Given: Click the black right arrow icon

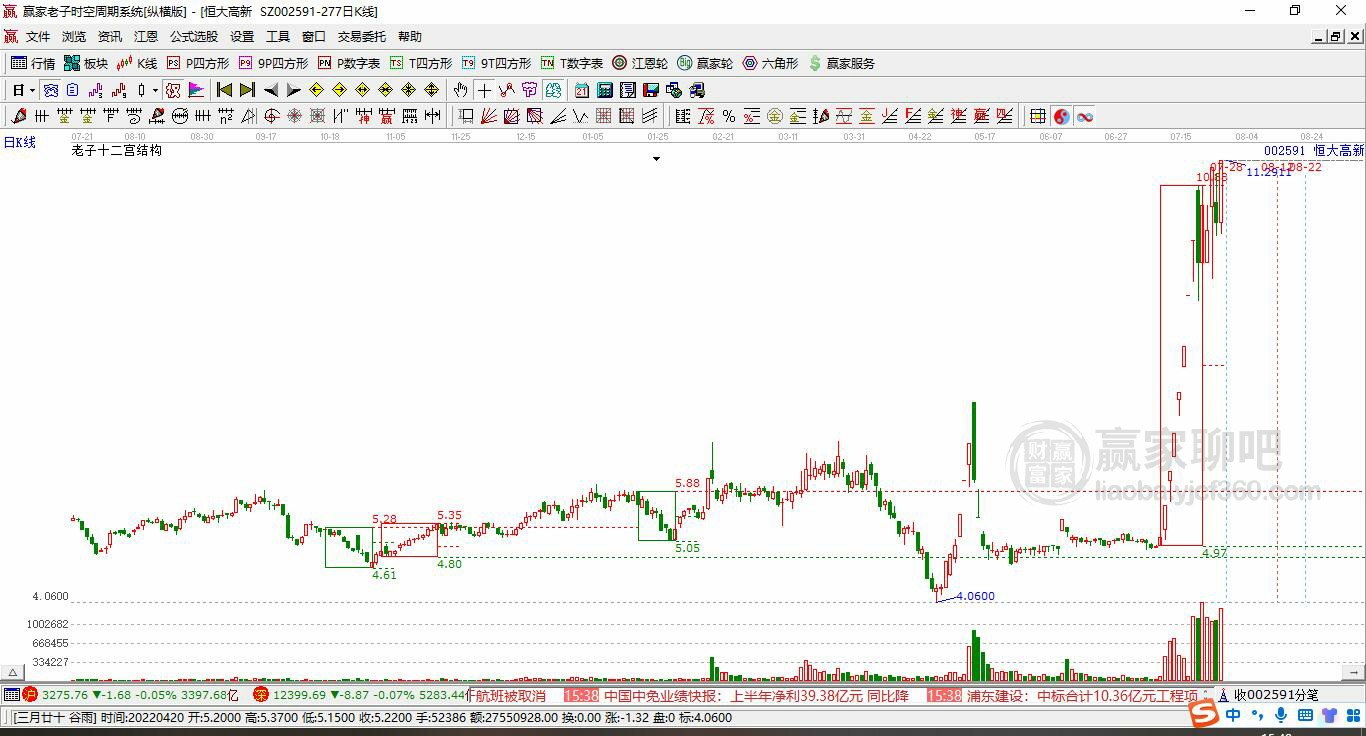Looking at the screenshot, I should pyautogui.click(x=294, y=90).
